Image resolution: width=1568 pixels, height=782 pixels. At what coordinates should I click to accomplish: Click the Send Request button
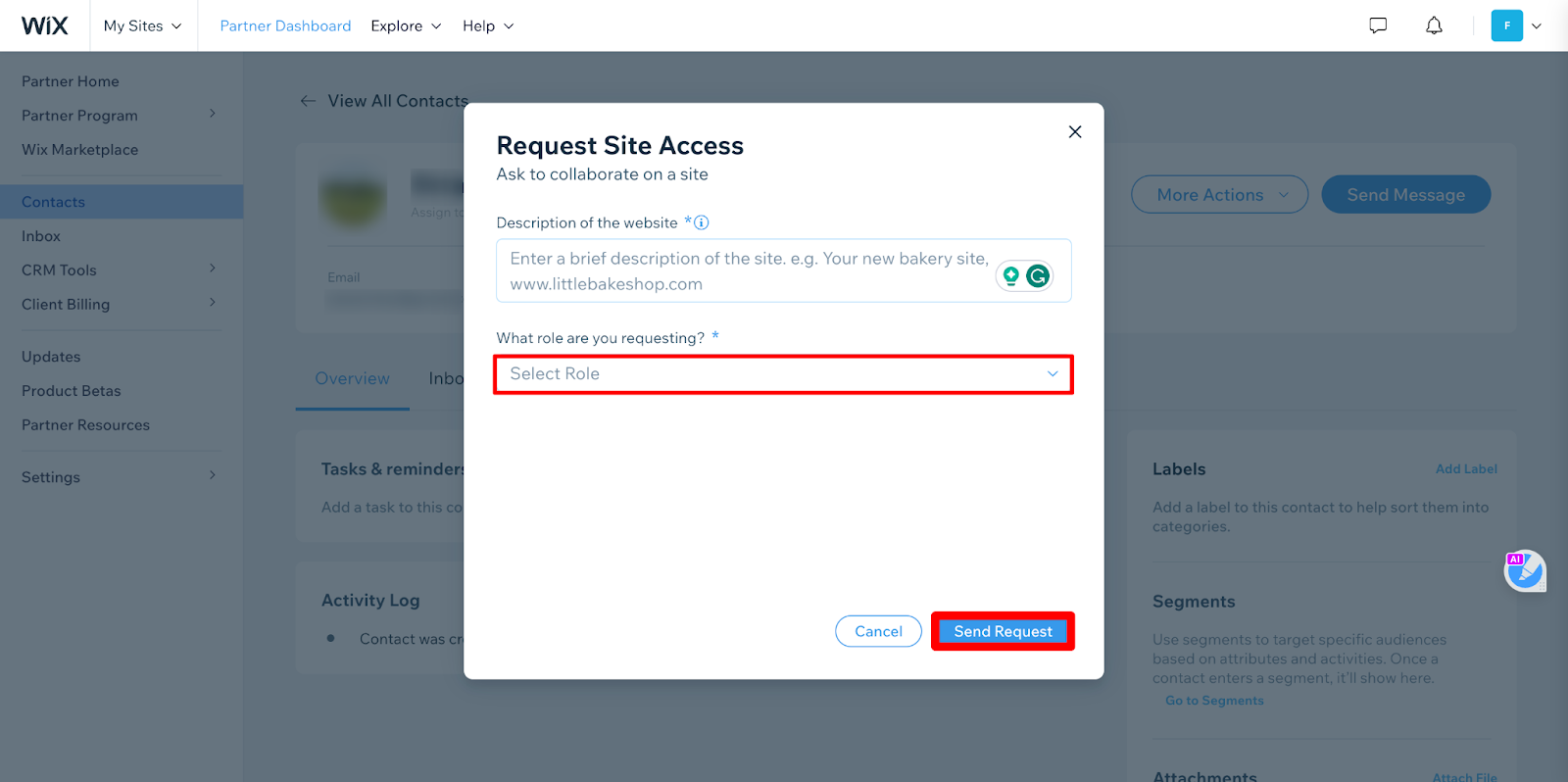tap(1002, 631)
